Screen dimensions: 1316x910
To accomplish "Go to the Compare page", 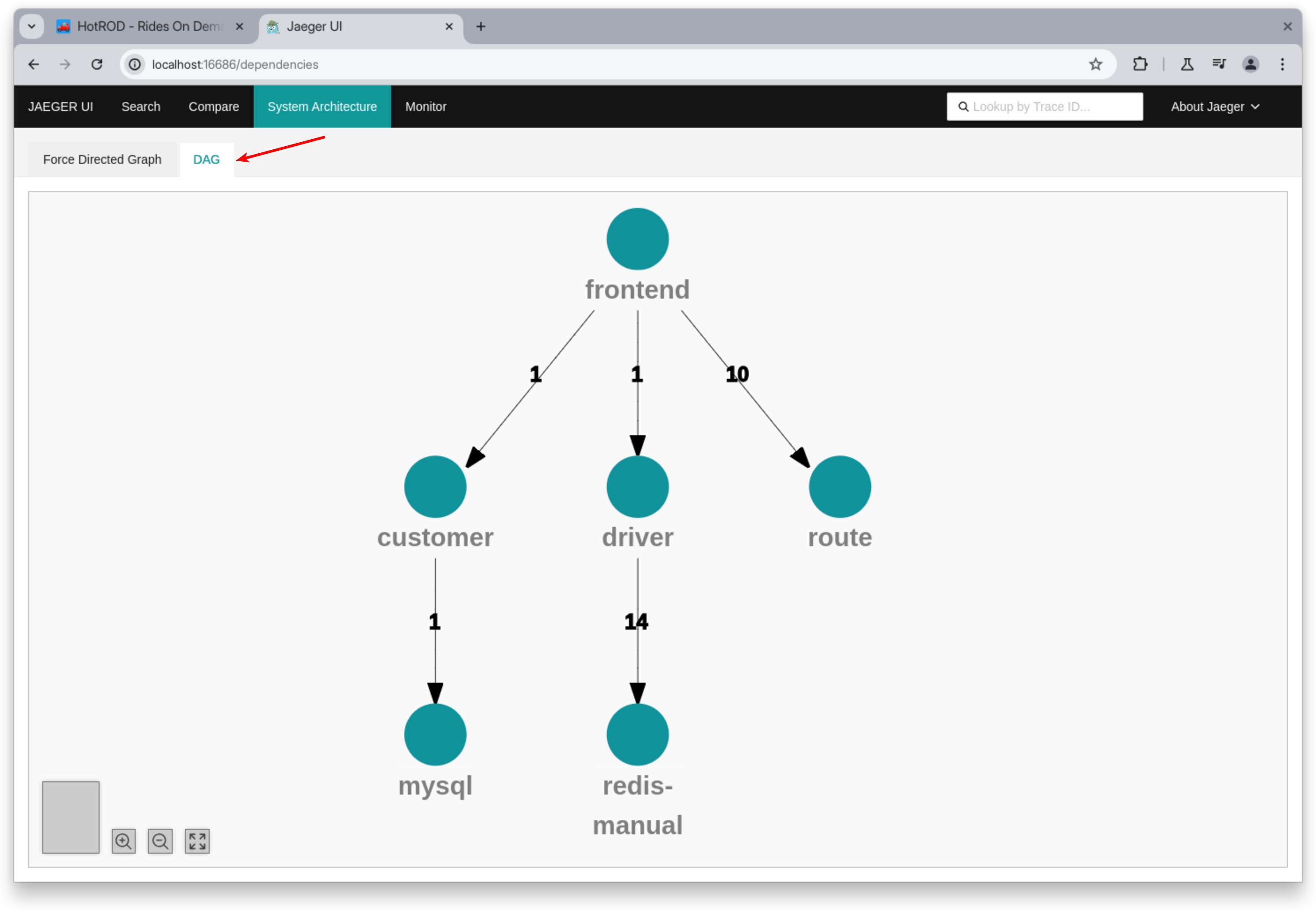I will [x=214, y=107].
